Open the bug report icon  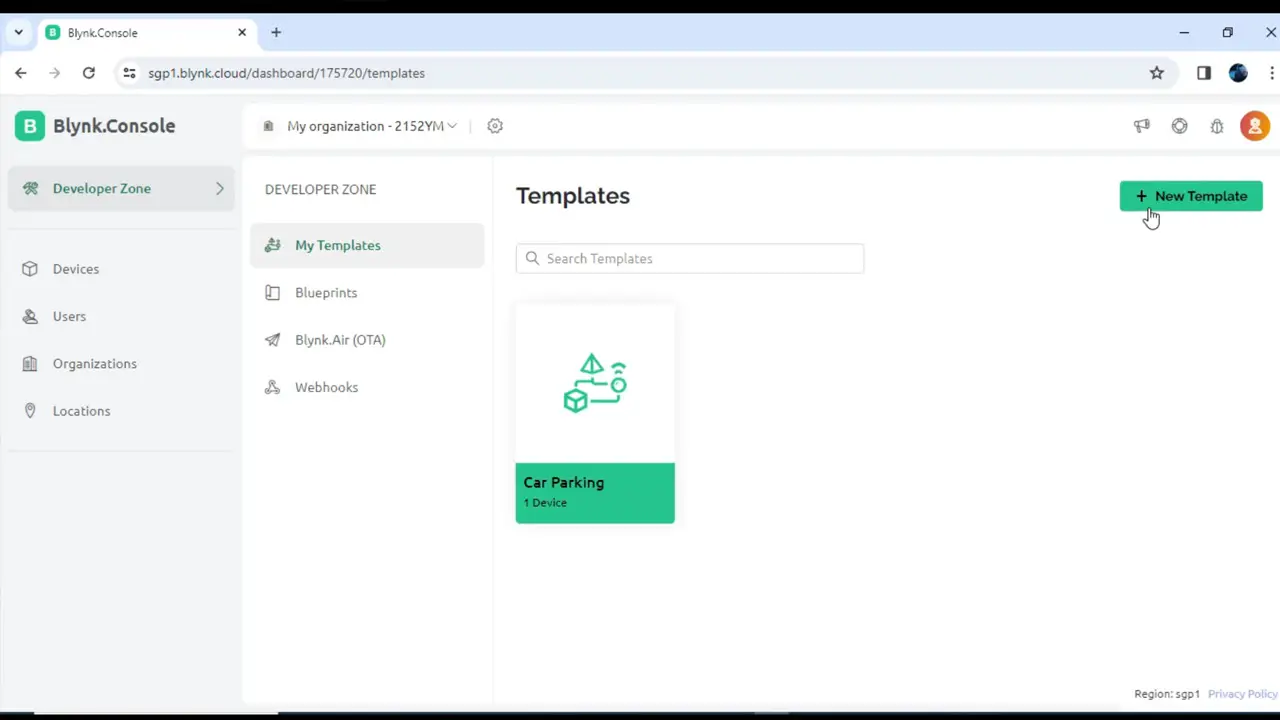pos(1217,126)
